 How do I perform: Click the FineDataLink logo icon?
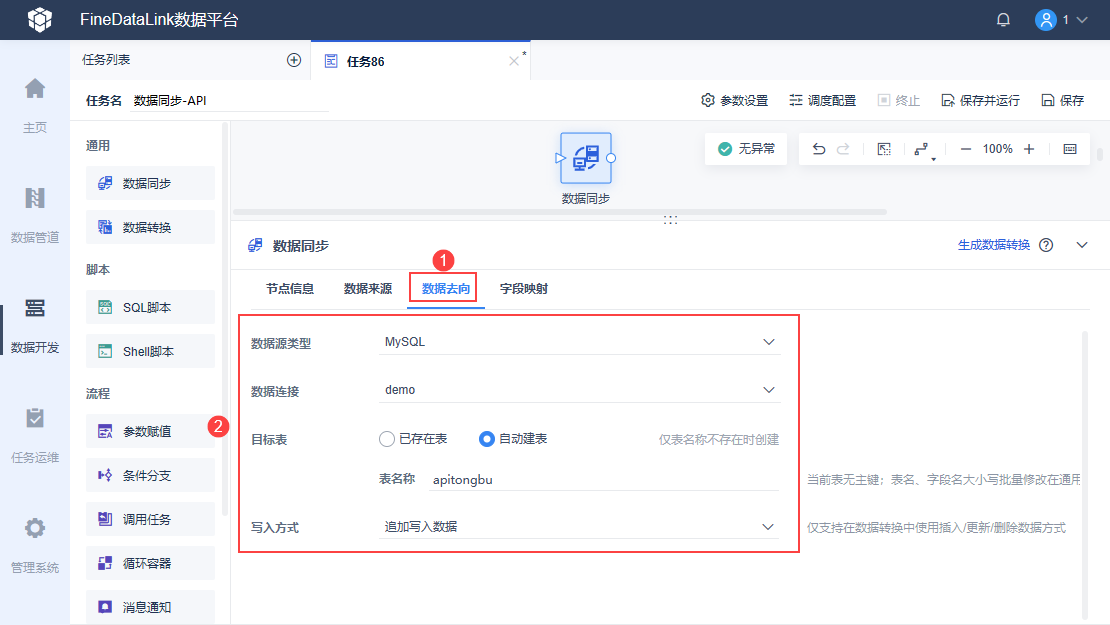coord(40,19)
